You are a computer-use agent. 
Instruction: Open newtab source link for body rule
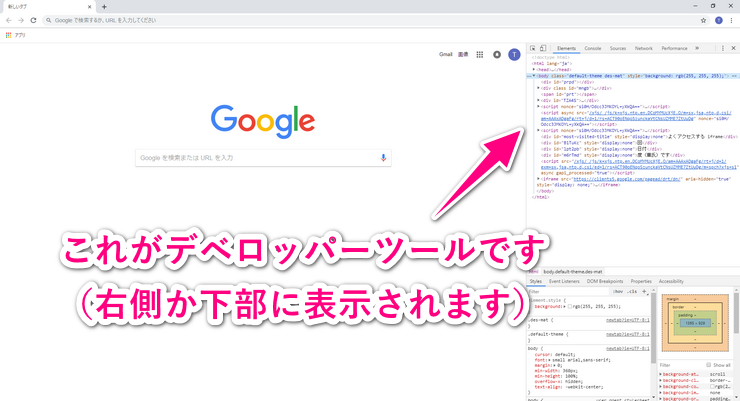[628, 349]
